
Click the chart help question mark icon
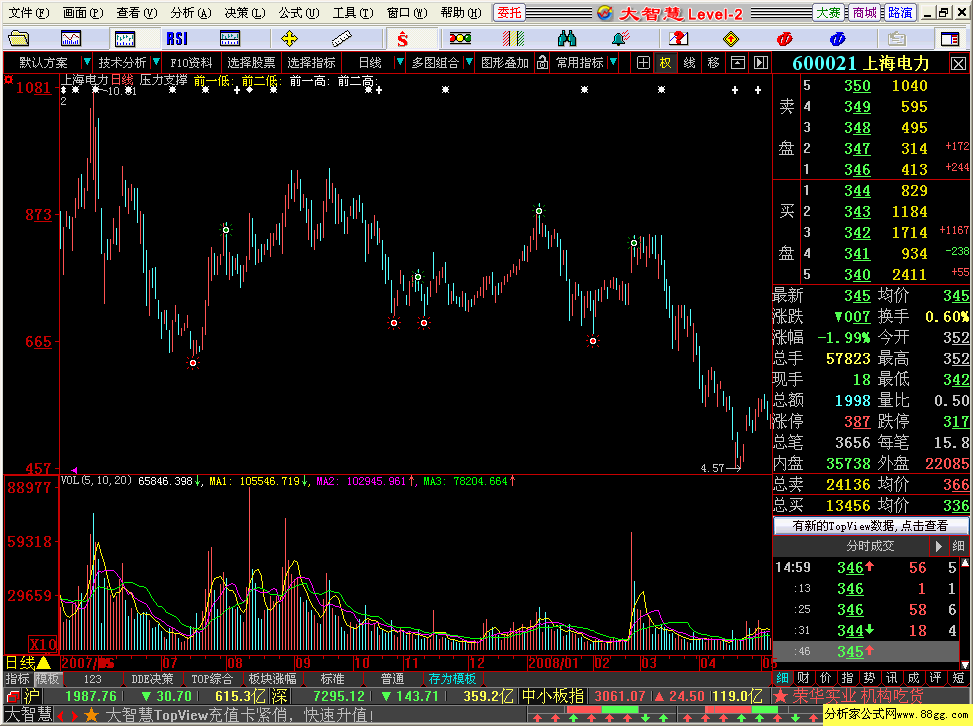coord(678,39)
